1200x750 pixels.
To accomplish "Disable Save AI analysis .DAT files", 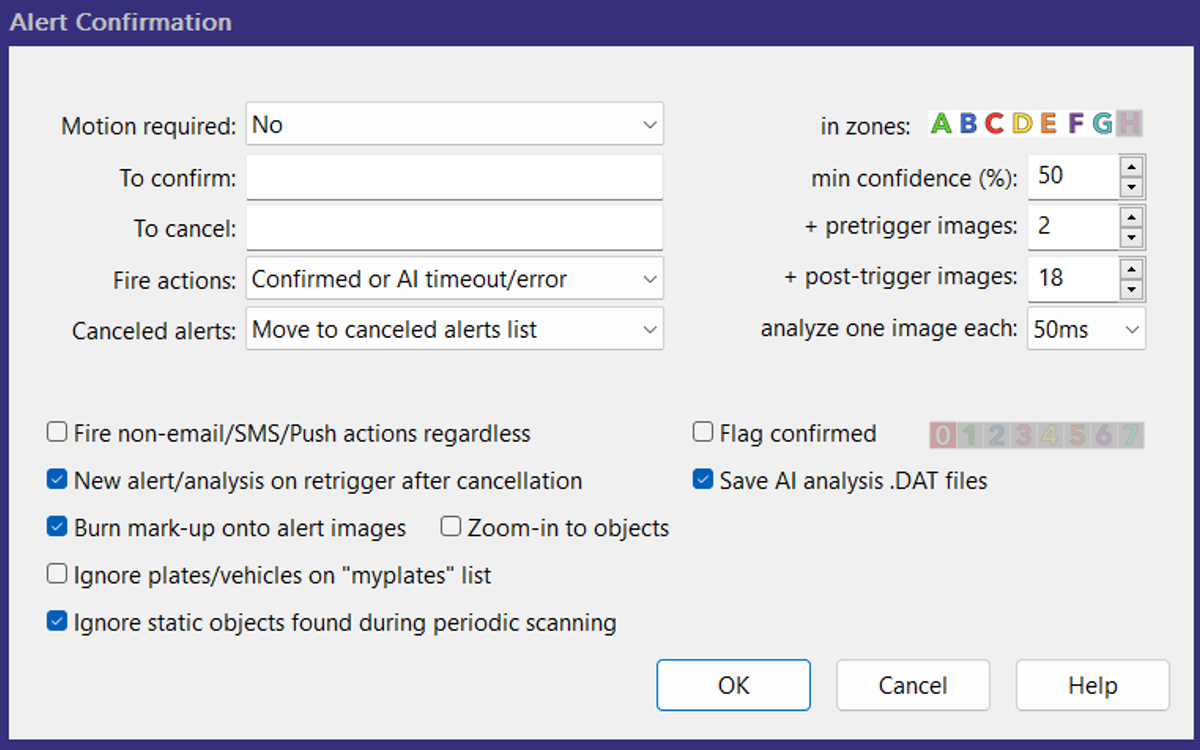I will pos(703,480).
